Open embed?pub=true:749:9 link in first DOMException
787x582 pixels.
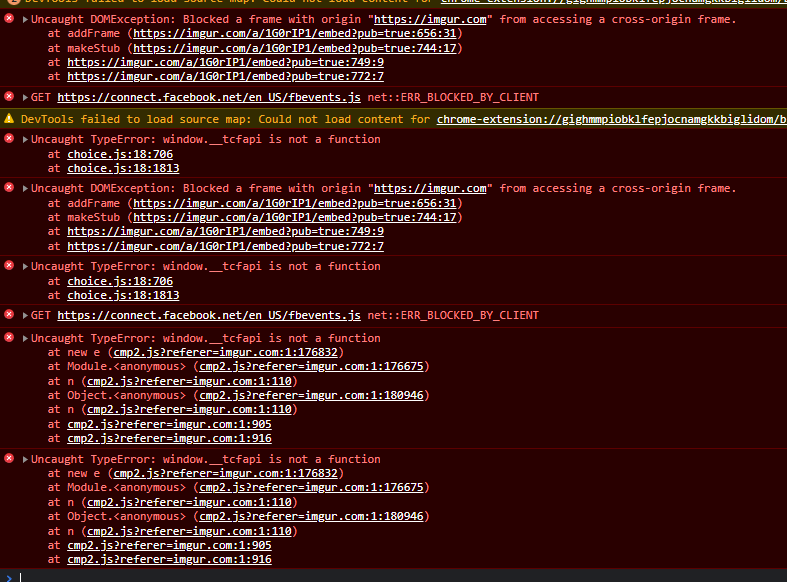(x=225, y=62)
